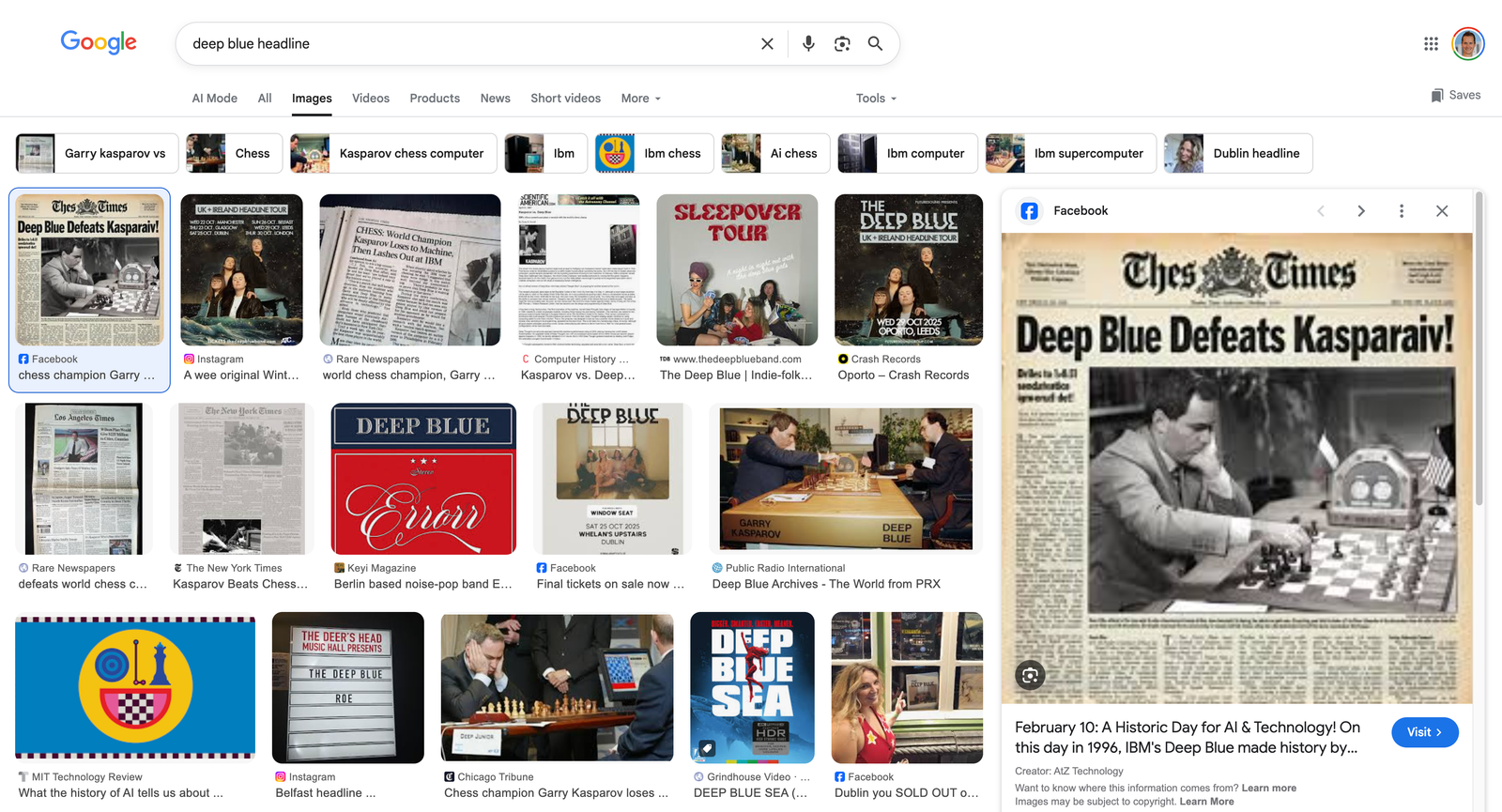Close the image preview panel
This screenshot has width=1502, height=812.
click(x=1442, y=211)
